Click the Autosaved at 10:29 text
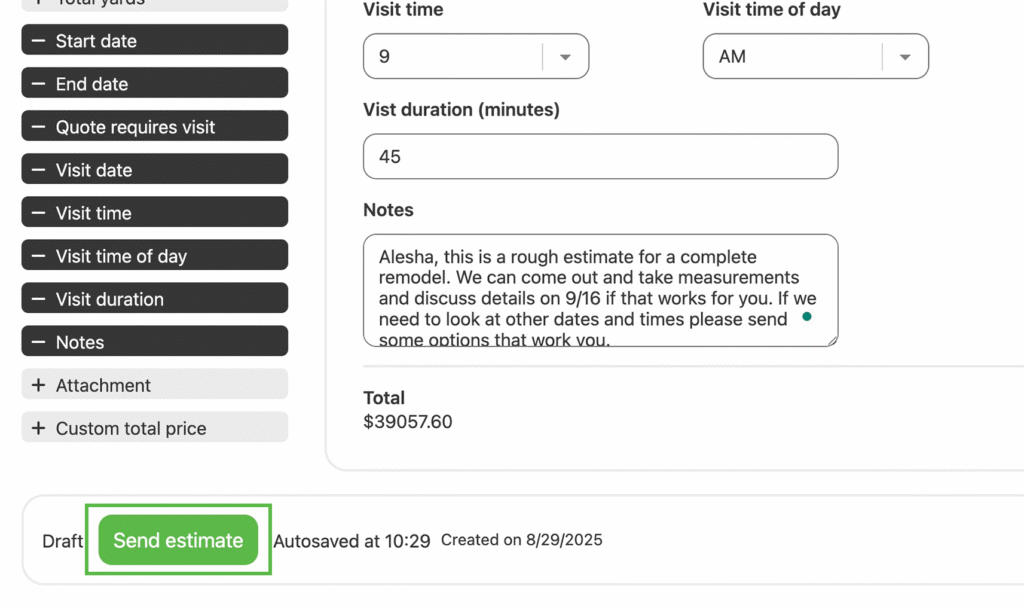Screen dimensions: 1024x610 coord(352,541)
